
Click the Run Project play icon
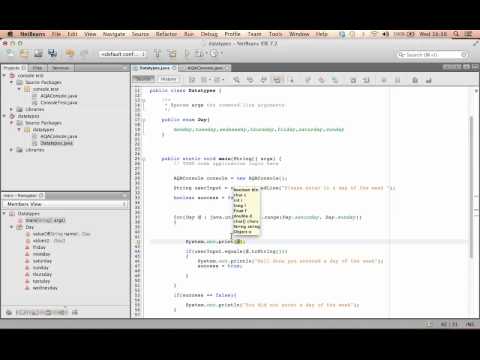tap(187, 53)
